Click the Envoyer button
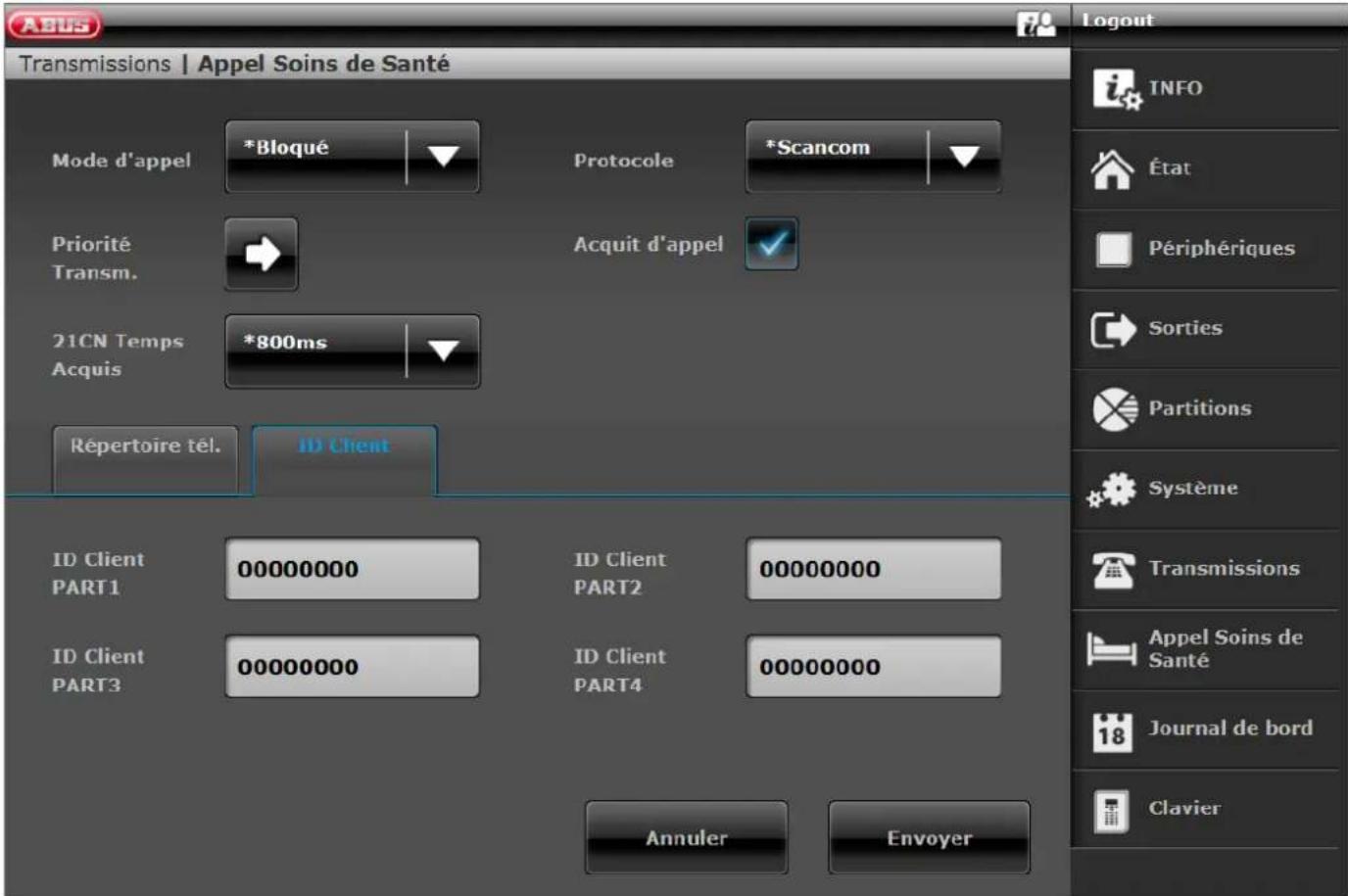 tap(929, 838)
